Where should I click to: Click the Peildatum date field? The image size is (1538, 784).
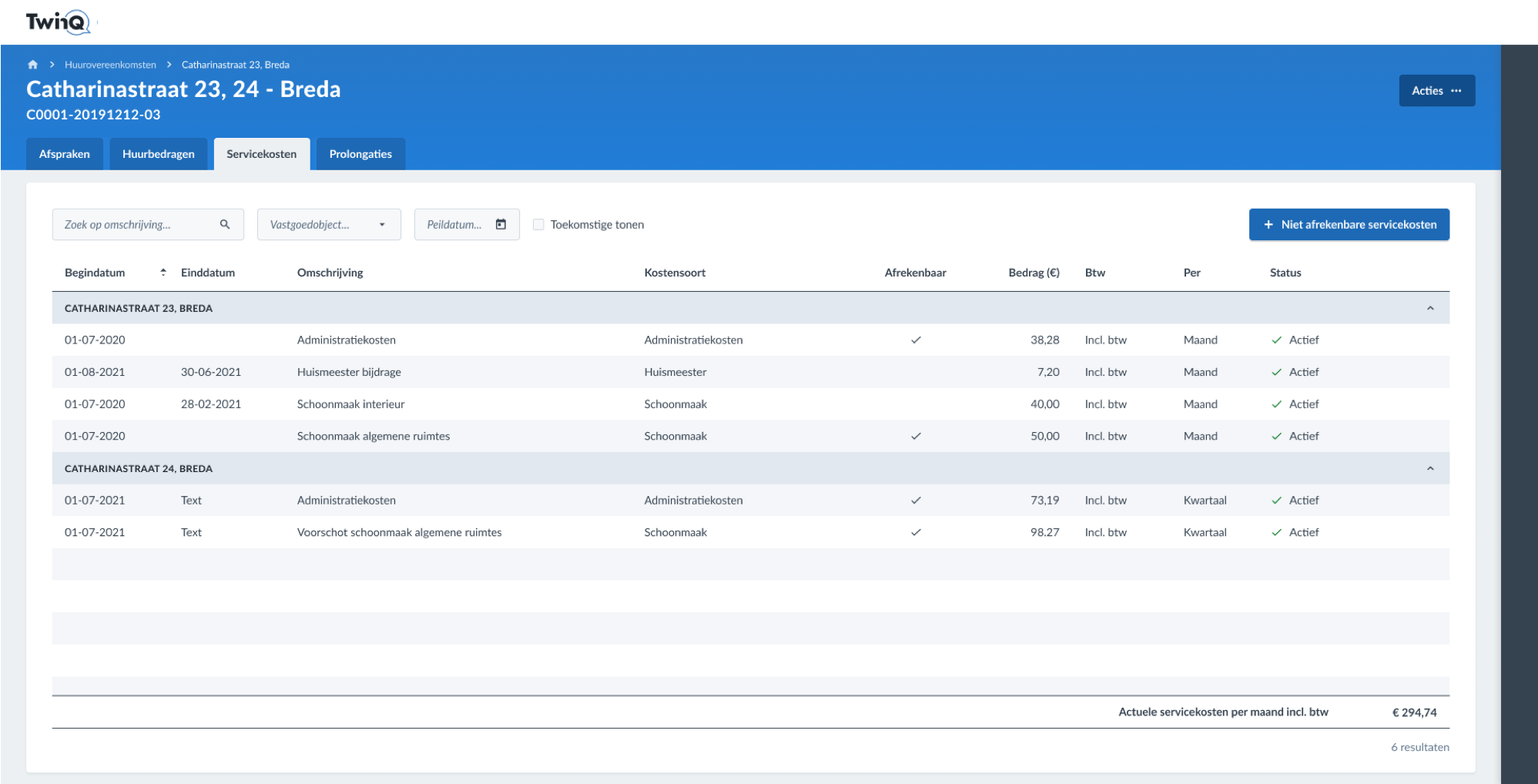click(467, 224)
